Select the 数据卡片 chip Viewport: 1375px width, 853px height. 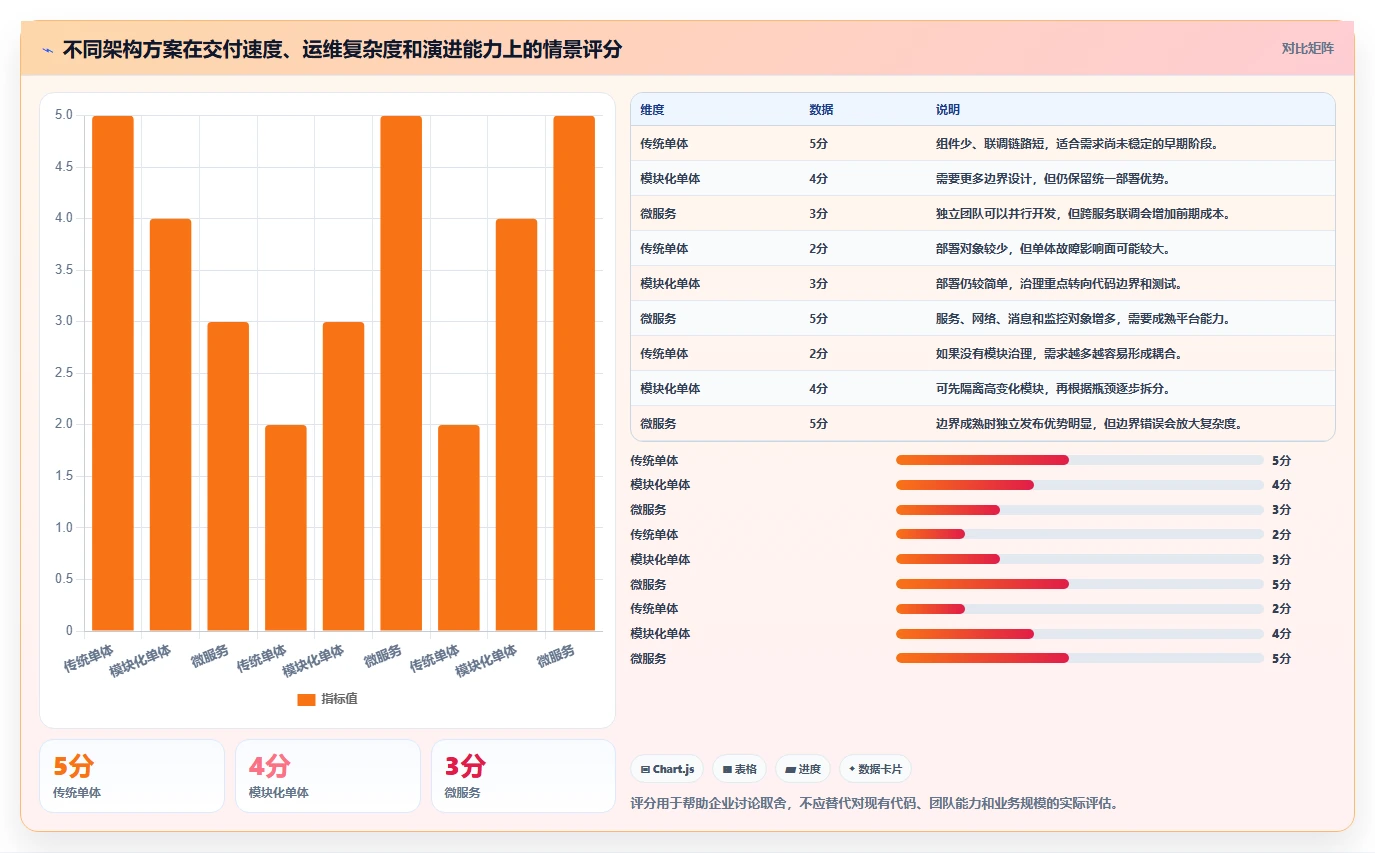click(875, 769)
